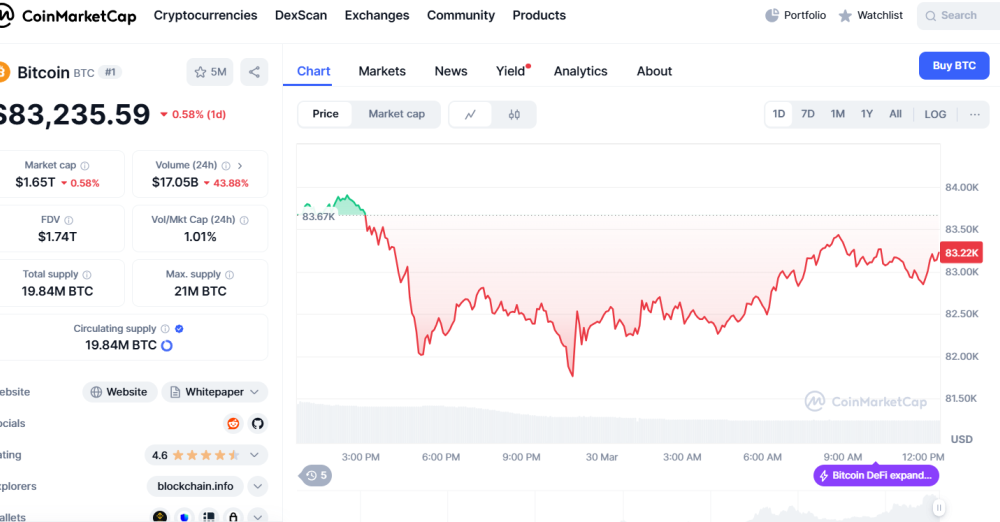This screenshot has width=1000, height=522.
Task: Set chart range to All
Action: click(x=895, y=114)
